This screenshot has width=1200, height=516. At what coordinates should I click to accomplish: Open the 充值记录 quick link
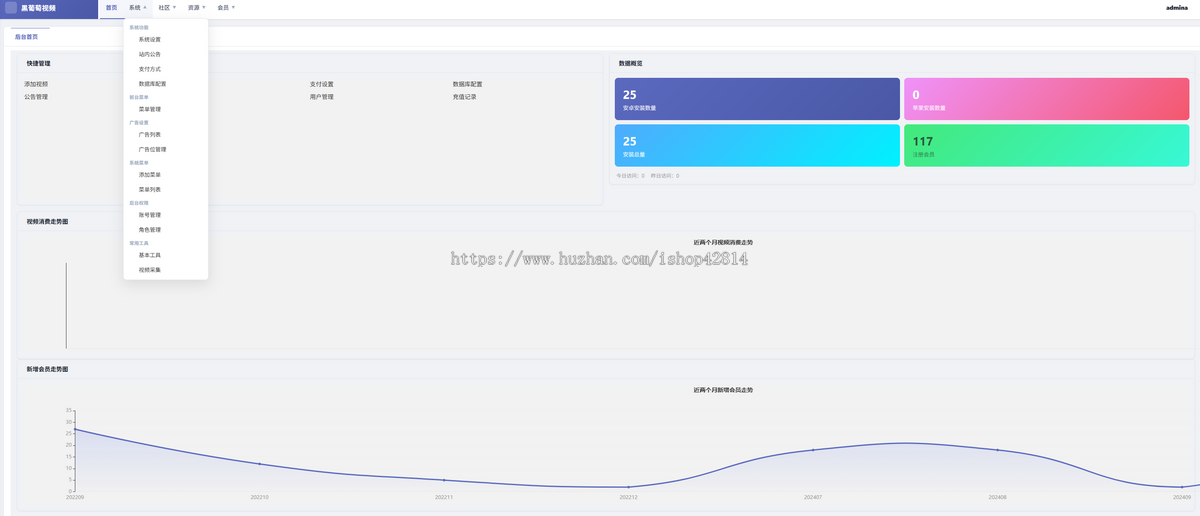pyautogui.click(x=465, y=97)
